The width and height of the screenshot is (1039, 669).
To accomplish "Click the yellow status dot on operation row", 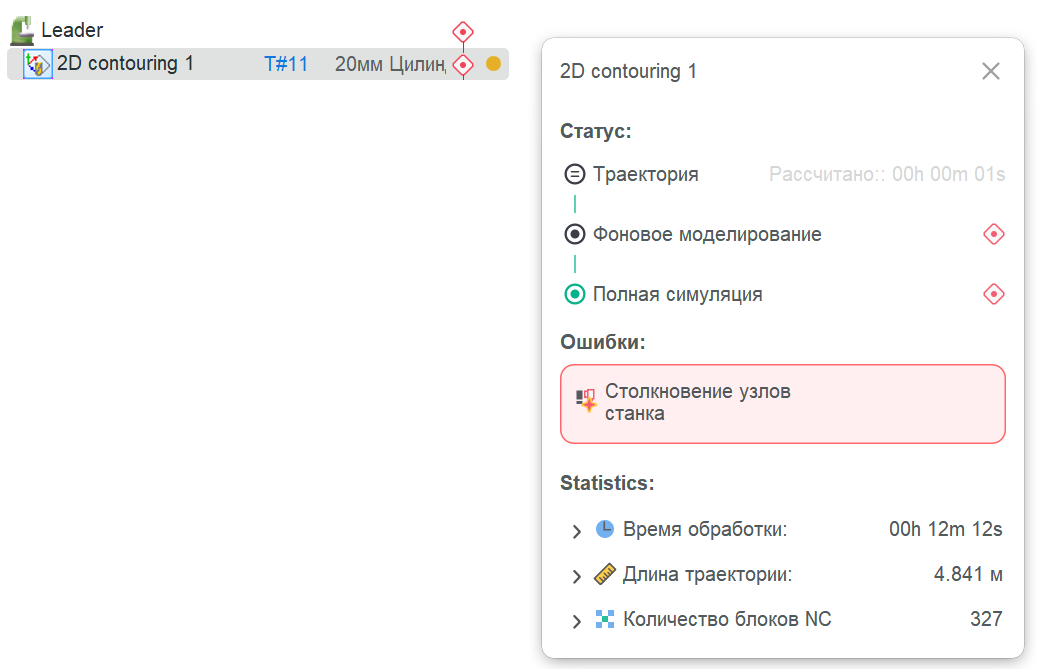I will (x=493, y=64).
